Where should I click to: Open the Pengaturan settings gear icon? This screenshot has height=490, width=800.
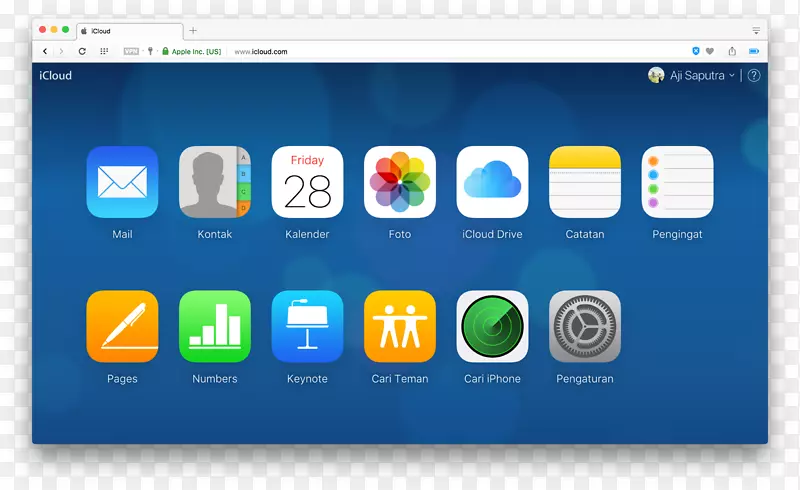[x=585, y=327]
